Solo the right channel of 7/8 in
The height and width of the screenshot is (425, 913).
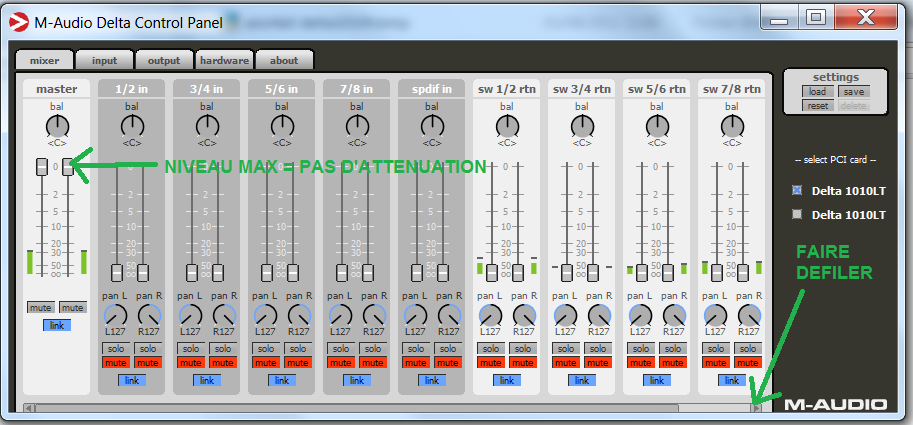click(x=373, y=349)
